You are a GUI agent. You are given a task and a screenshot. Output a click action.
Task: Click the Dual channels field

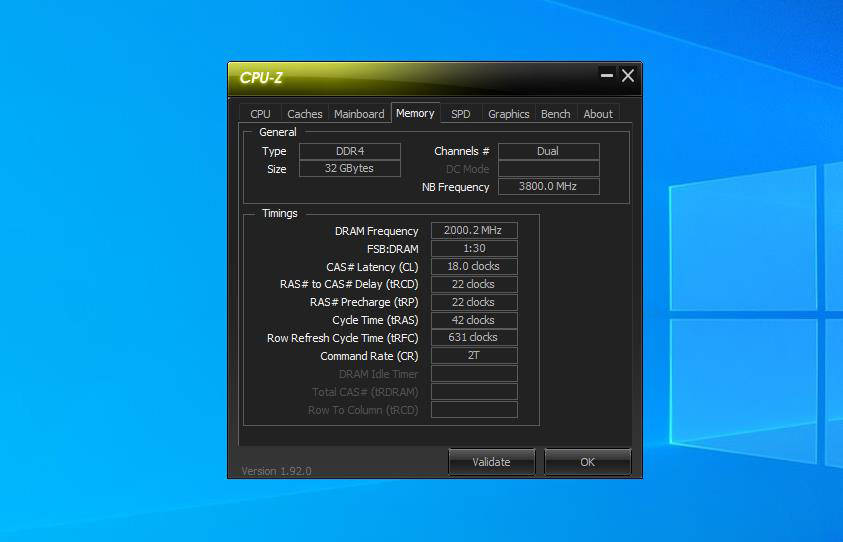click(x=548, y=151)
